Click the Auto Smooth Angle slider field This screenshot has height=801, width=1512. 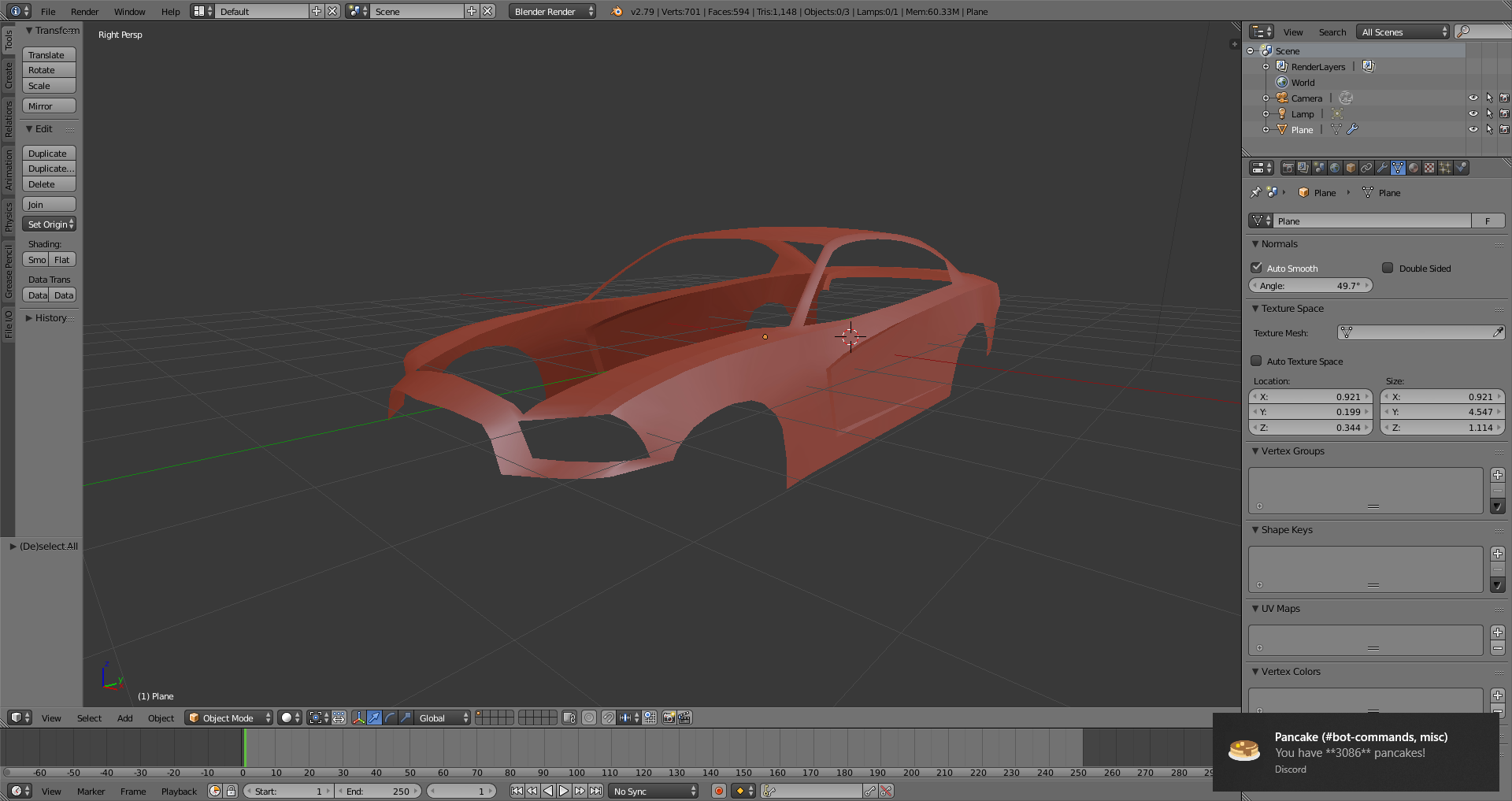pyautogui.click(x=1310, y=286)
